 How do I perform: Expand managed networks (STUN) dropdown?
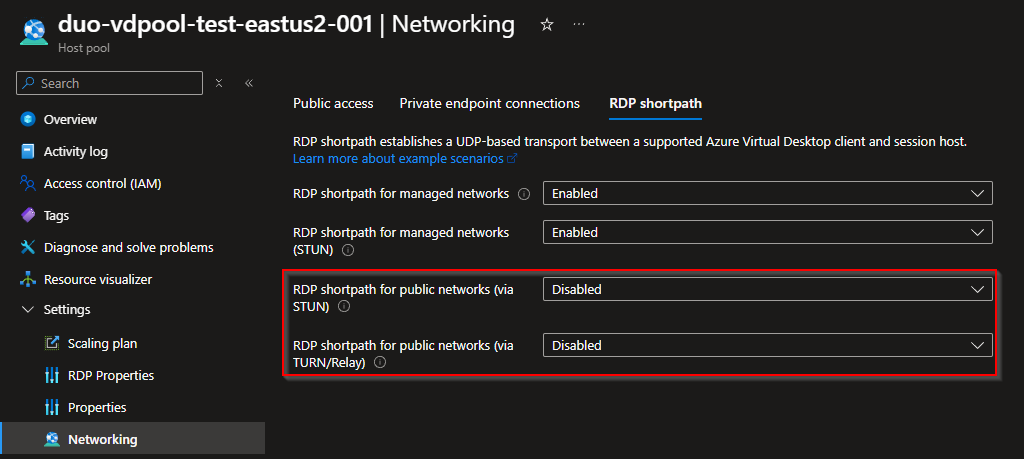pyautogui.click(x=767, y=232)
